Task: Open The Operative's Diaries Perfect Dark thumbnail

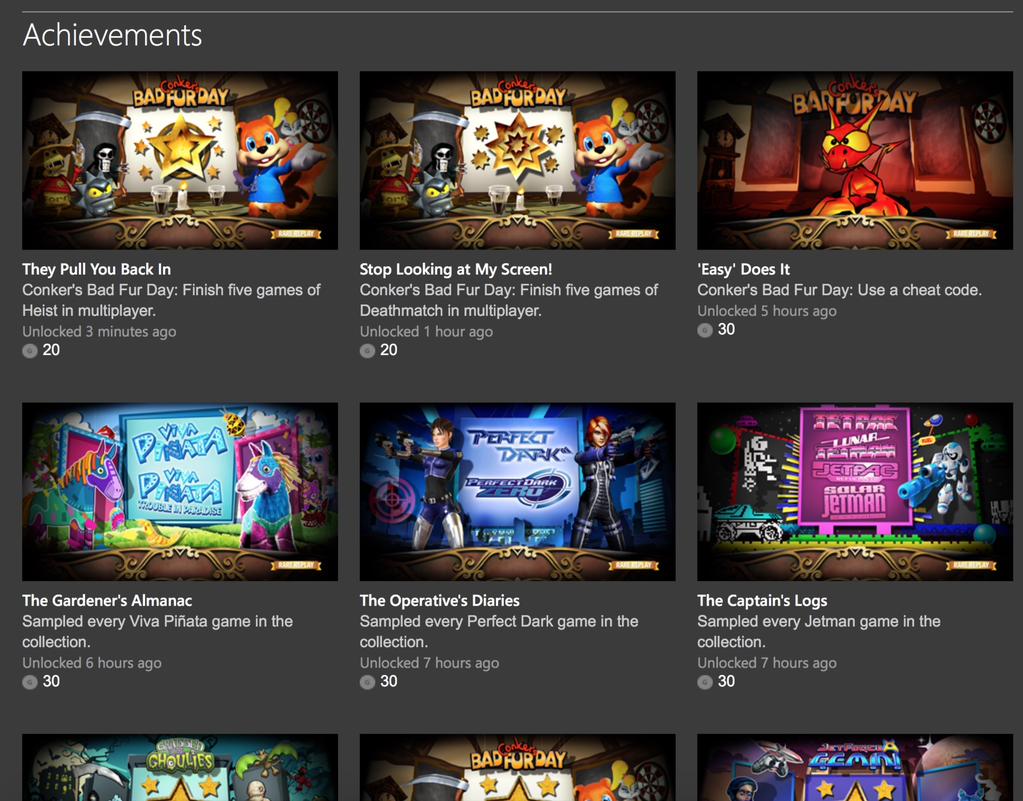Action: (517, 492)
